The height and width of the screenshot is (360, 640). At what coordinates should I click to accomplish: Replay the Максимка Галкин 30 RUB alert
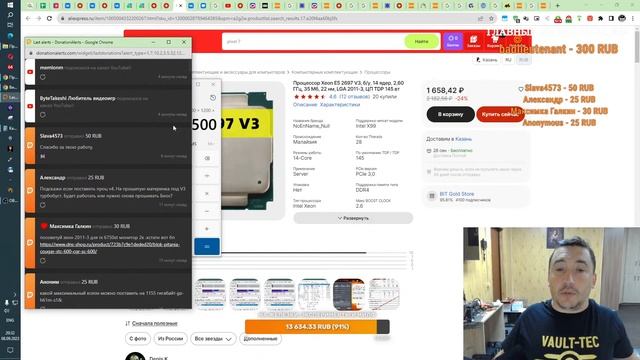pyautogui.click(x=43, y=260)
